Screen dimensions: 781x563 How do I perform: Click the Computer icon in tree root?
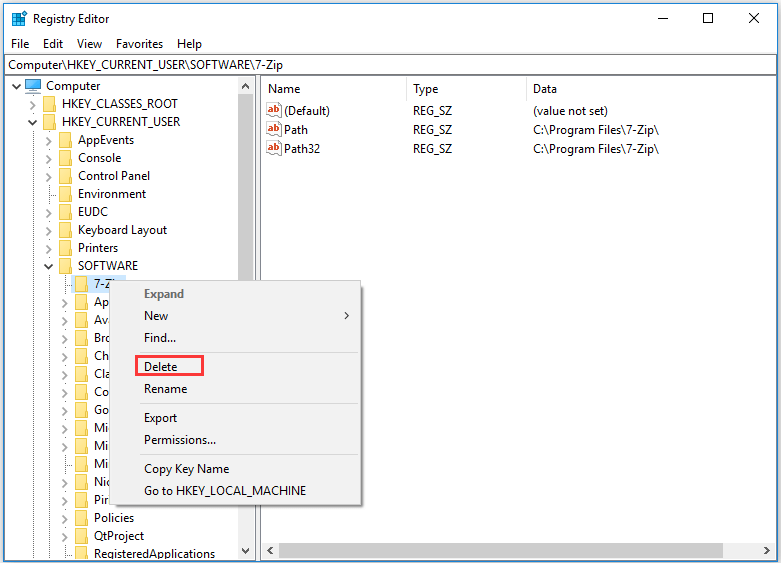click(33, 86)
